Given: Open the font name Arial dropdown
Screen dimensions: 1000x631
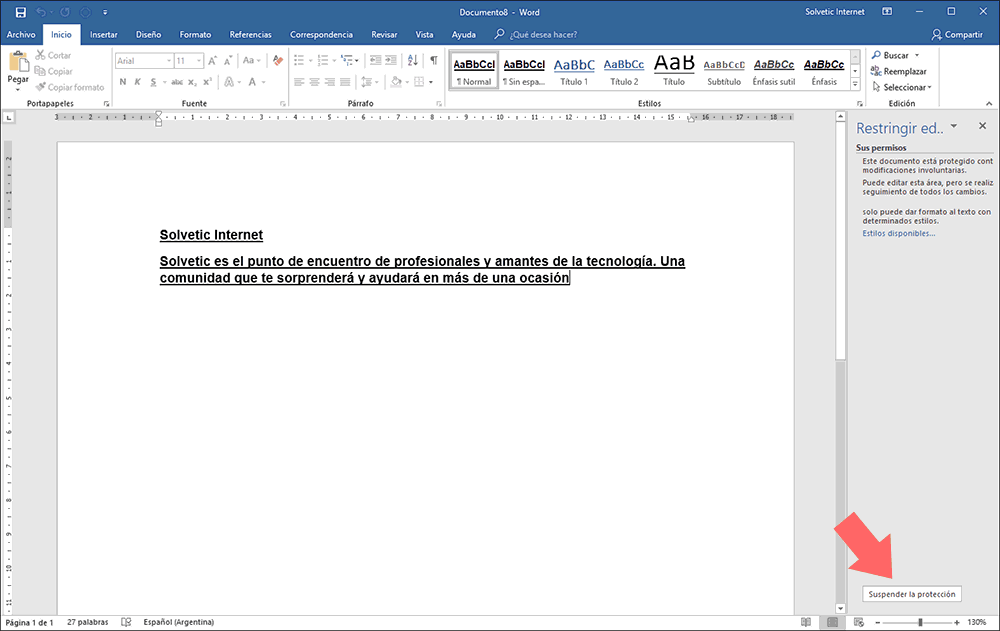Looking at the screenshot, I should (x=169, y=61).
